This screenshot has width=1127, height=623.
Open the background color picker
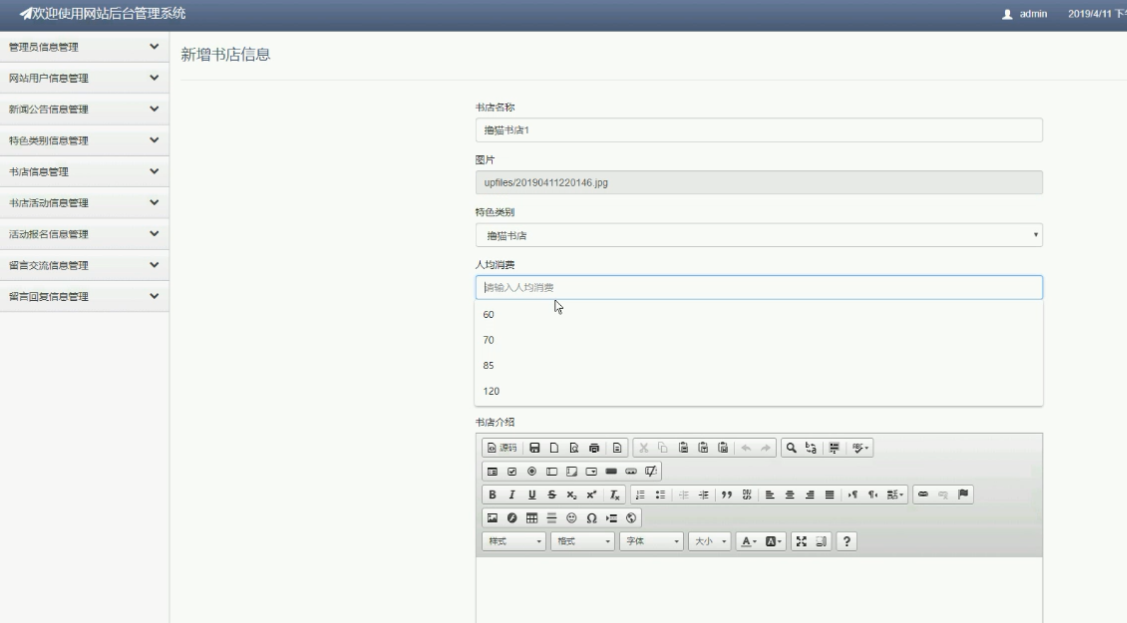pos(773,541)
